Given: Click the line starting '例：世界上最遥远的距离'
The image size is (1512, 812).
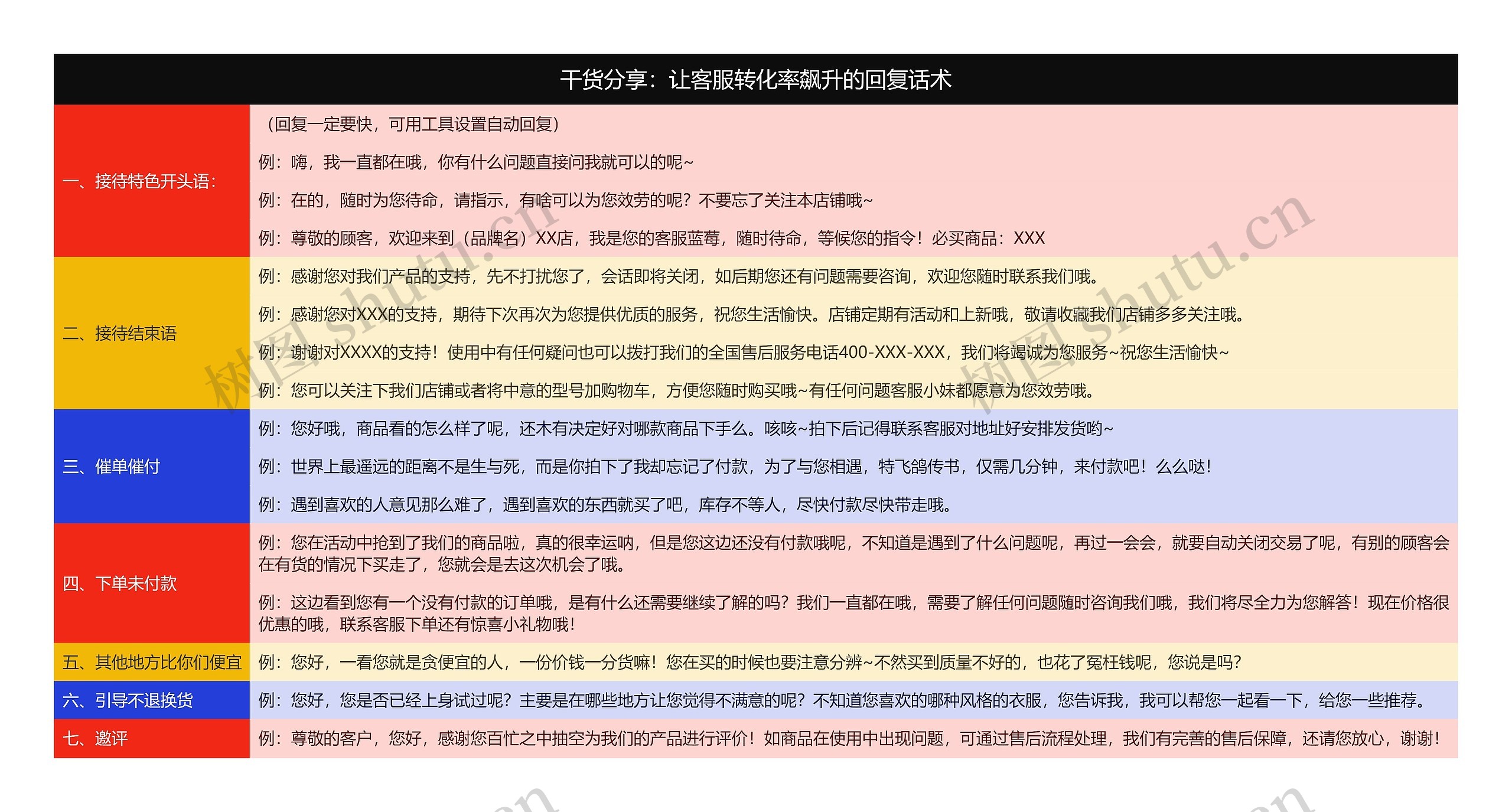Looking at the screenshot, I should (x=735, y=467).
